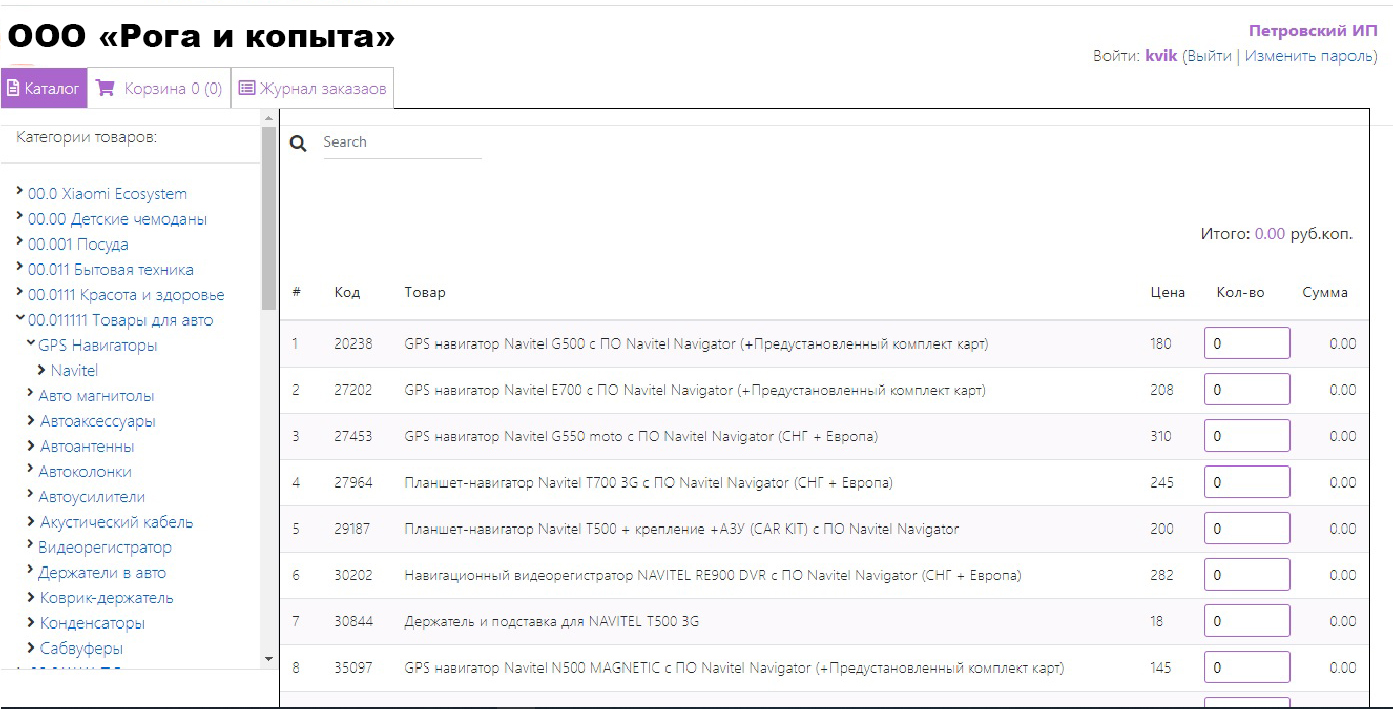Click the Выйти logout link
The height and width of the screenshot is (709, 1393).
point(1207,56)
